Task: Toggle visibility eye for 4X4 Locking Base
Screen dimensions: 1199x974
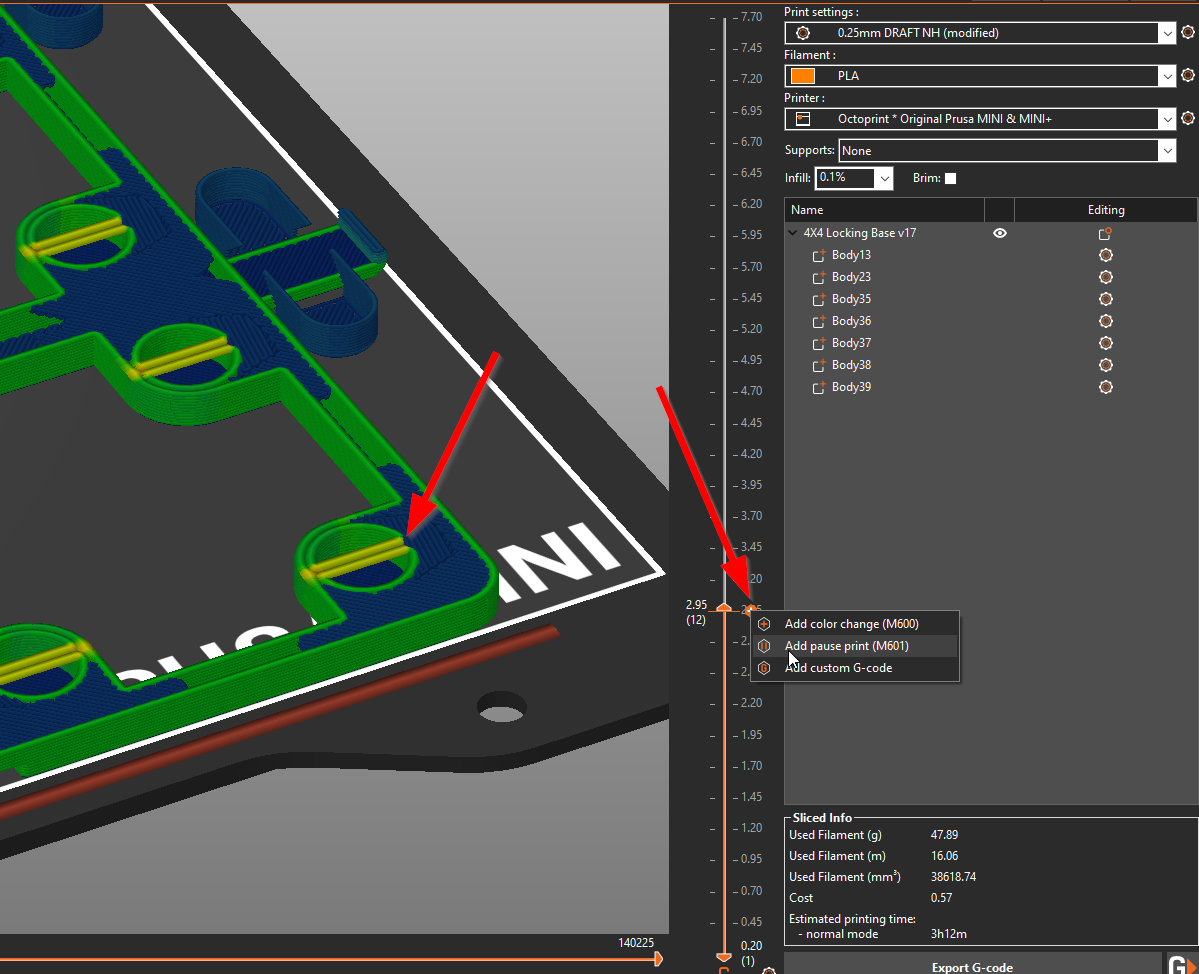Action: (999, 233)
